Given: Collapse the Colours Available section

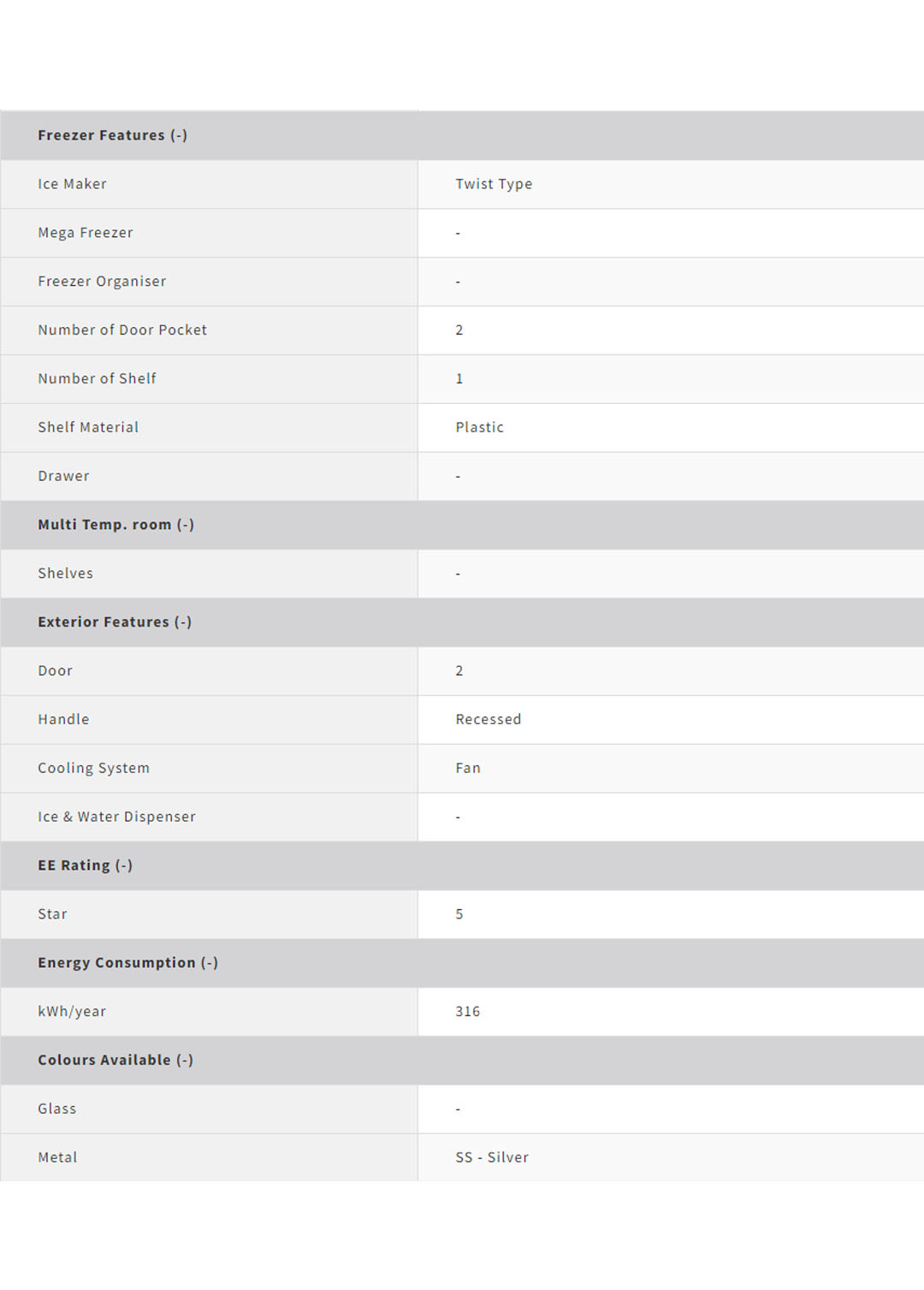Looking at the screenshot, I should coord(184,1060).
